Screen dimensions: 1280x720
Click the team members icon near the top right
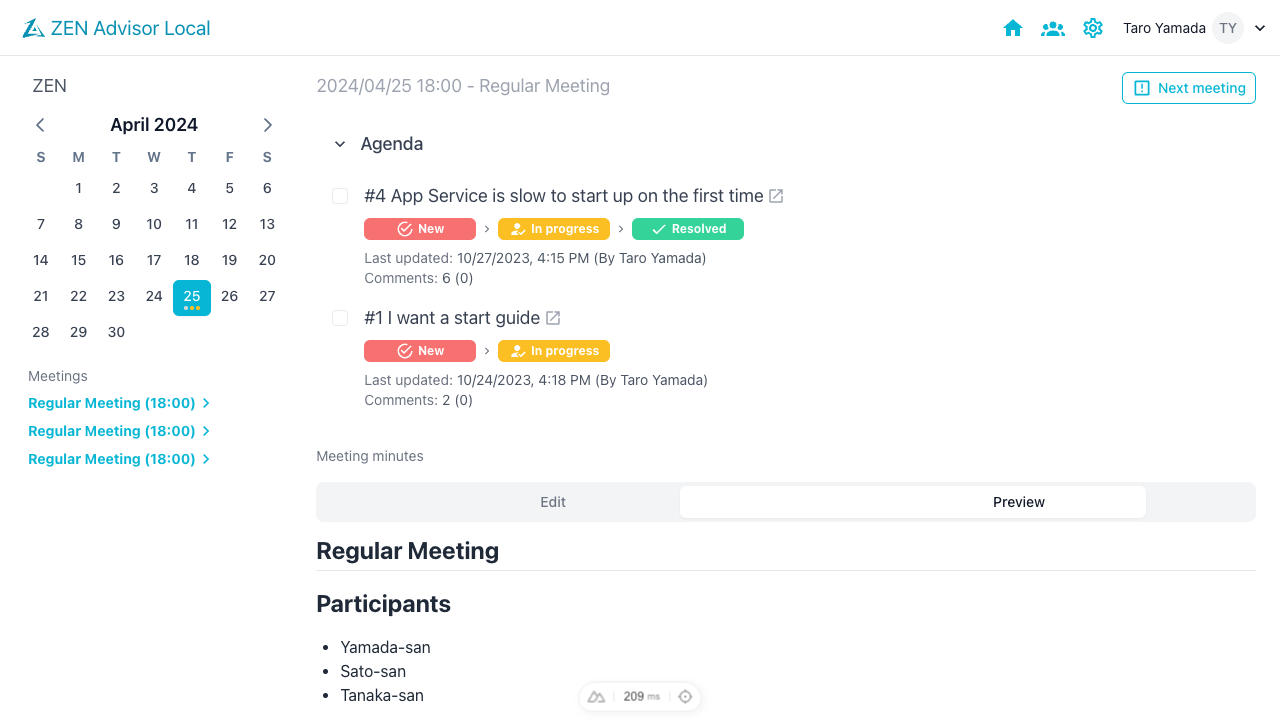tap(1053, 28)
